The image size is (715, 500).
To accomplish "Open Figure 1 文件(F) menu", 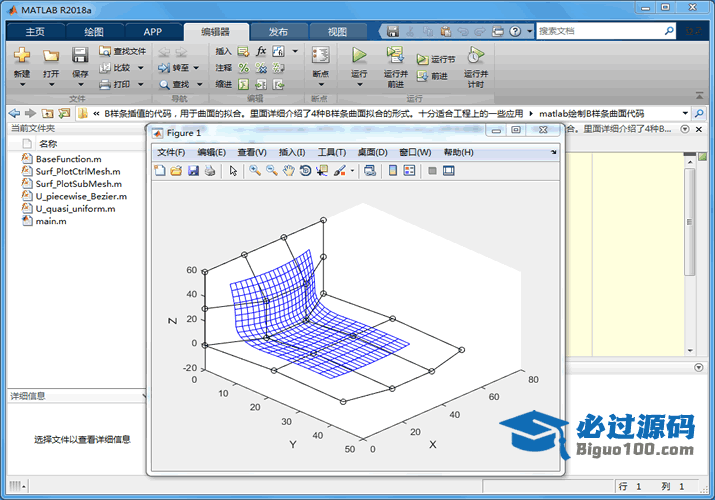I will tap(171, 152).
